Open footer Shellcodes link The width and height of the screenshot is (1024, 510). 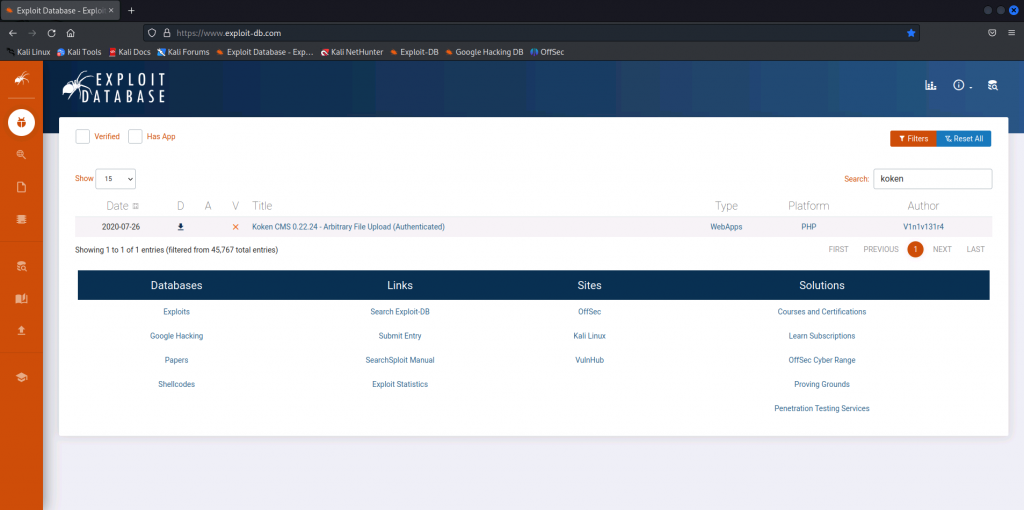tap(176, 384)
